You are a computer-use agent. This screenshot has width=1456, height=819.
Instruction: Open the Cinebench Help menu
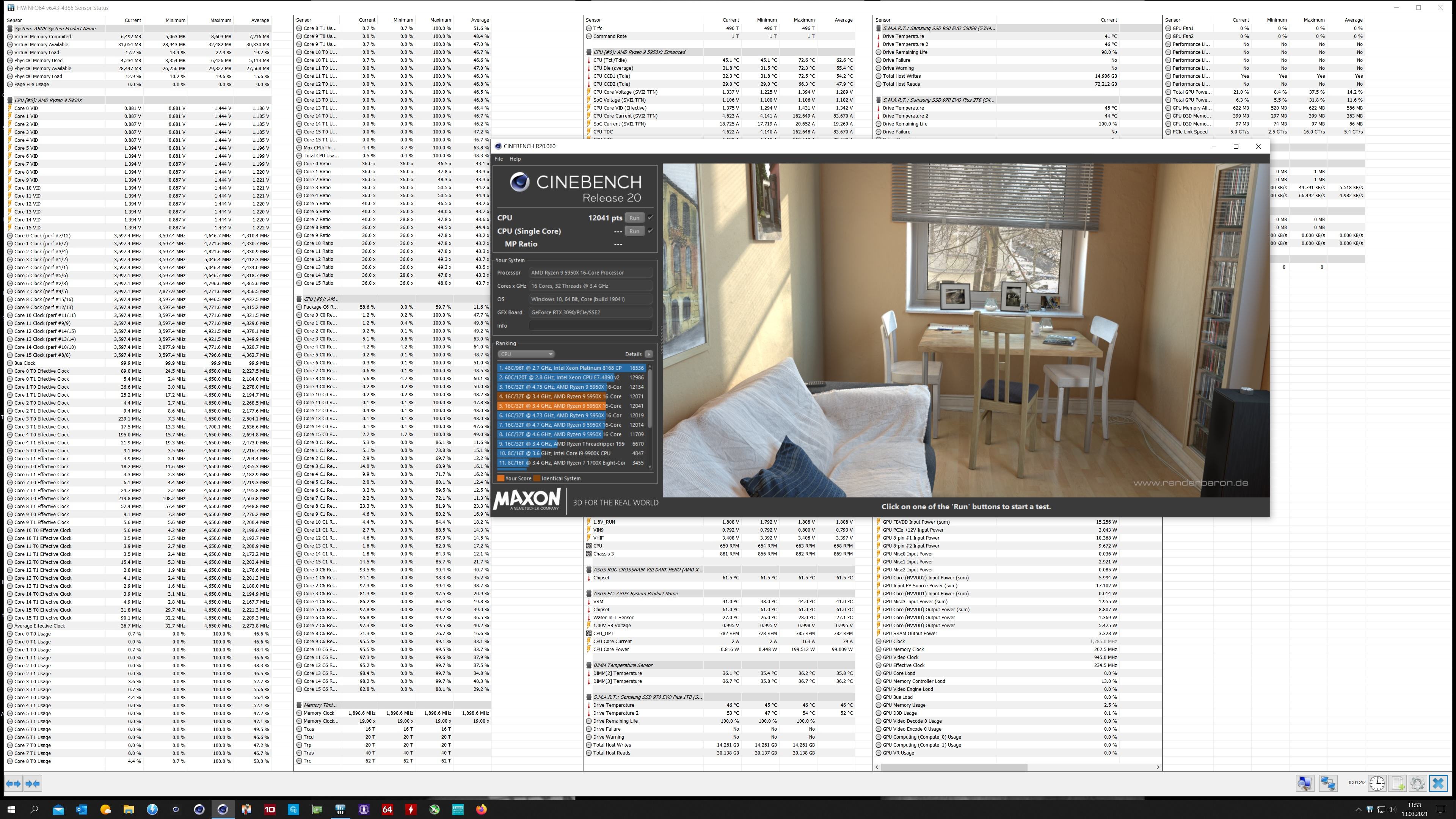click(515, 159)
